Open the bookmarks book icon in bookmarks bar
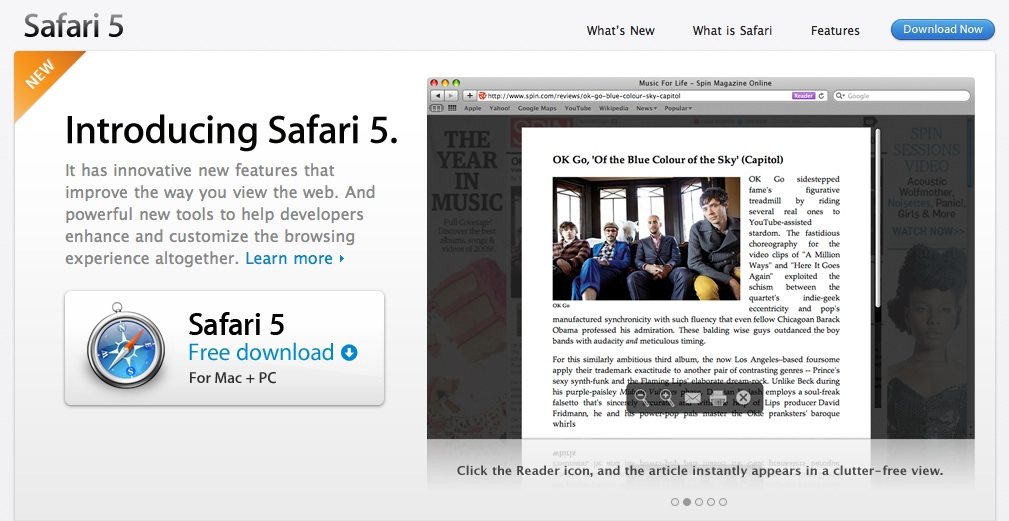The width and height of the screenshot is (1009, 521). [x=436, y=108]
